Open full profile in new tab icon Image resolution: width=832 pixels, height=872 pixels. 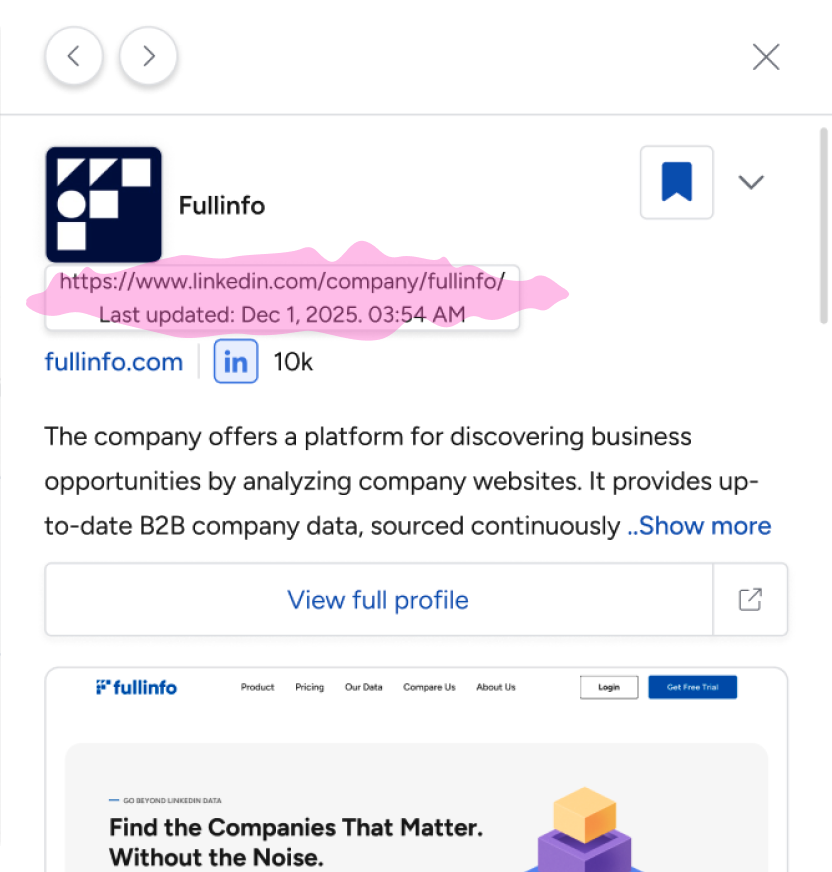[x=750, y=600]
